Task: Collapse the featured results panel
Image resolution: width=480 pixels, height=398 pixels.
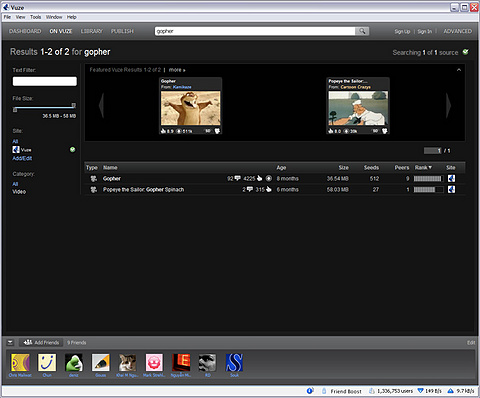Action: (x=459, y=70)
